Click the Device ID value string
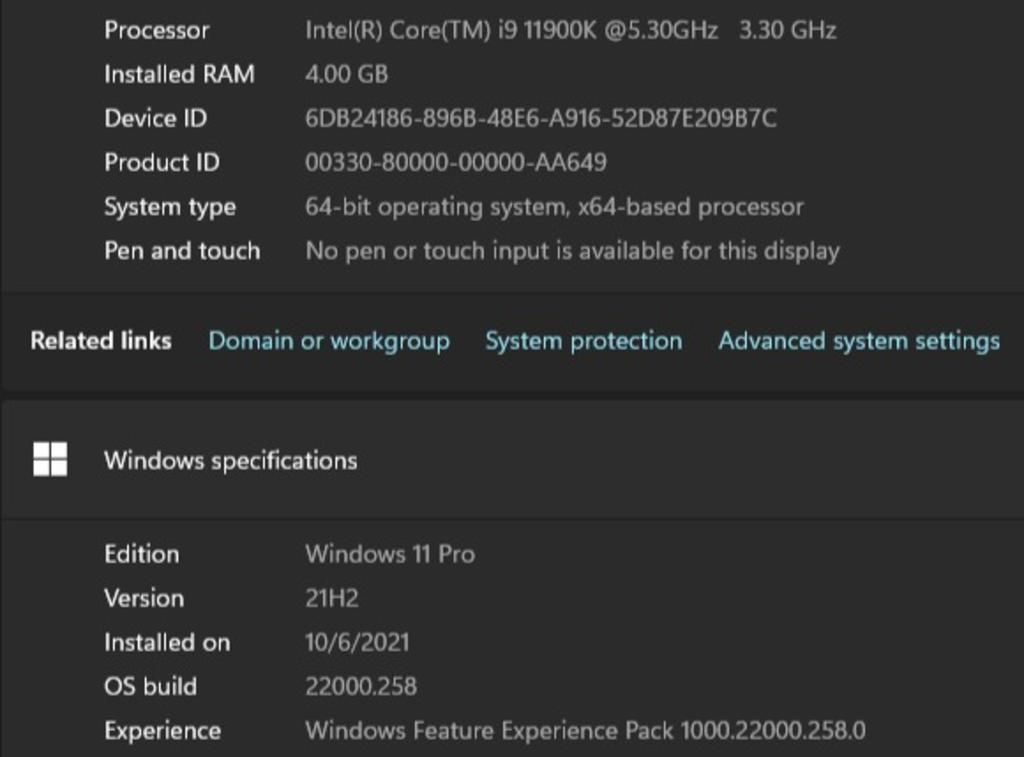Viewport: 1024px width, 757px height. pyautogui.click(x=540, y=118)
